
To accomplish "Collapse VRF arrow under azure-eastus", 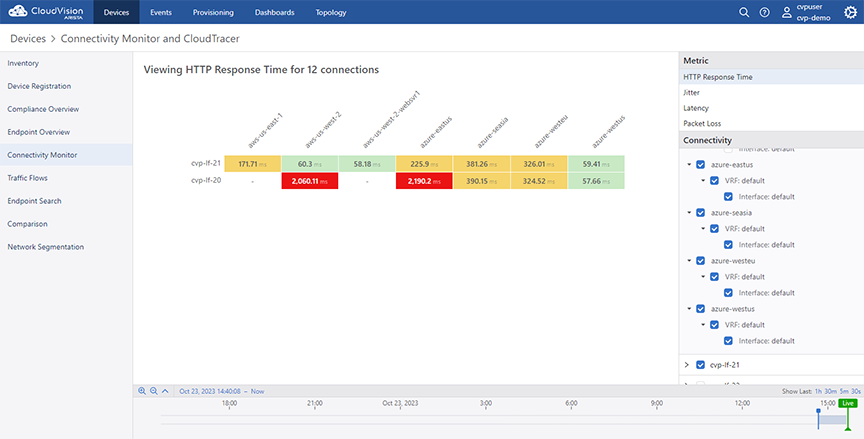I will click(x=703, y=181).
